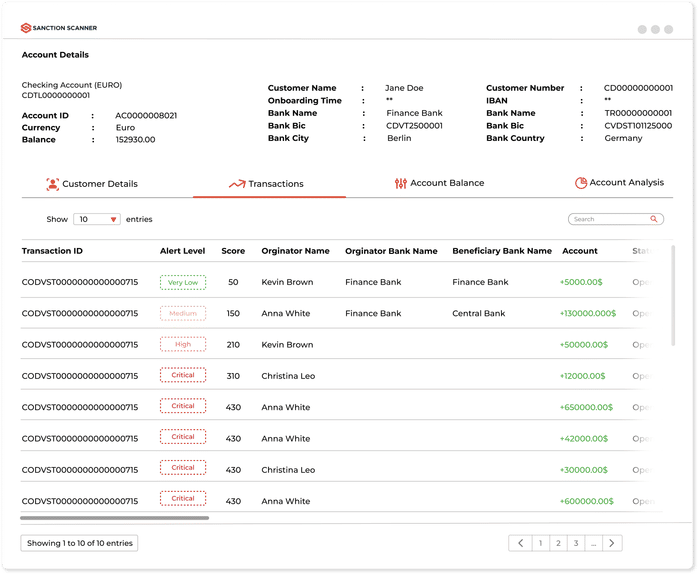Sort by Orginator Bank Name header
Image resolution: width=700 pixels, height=574 pixels.
[x=391, y=251]
